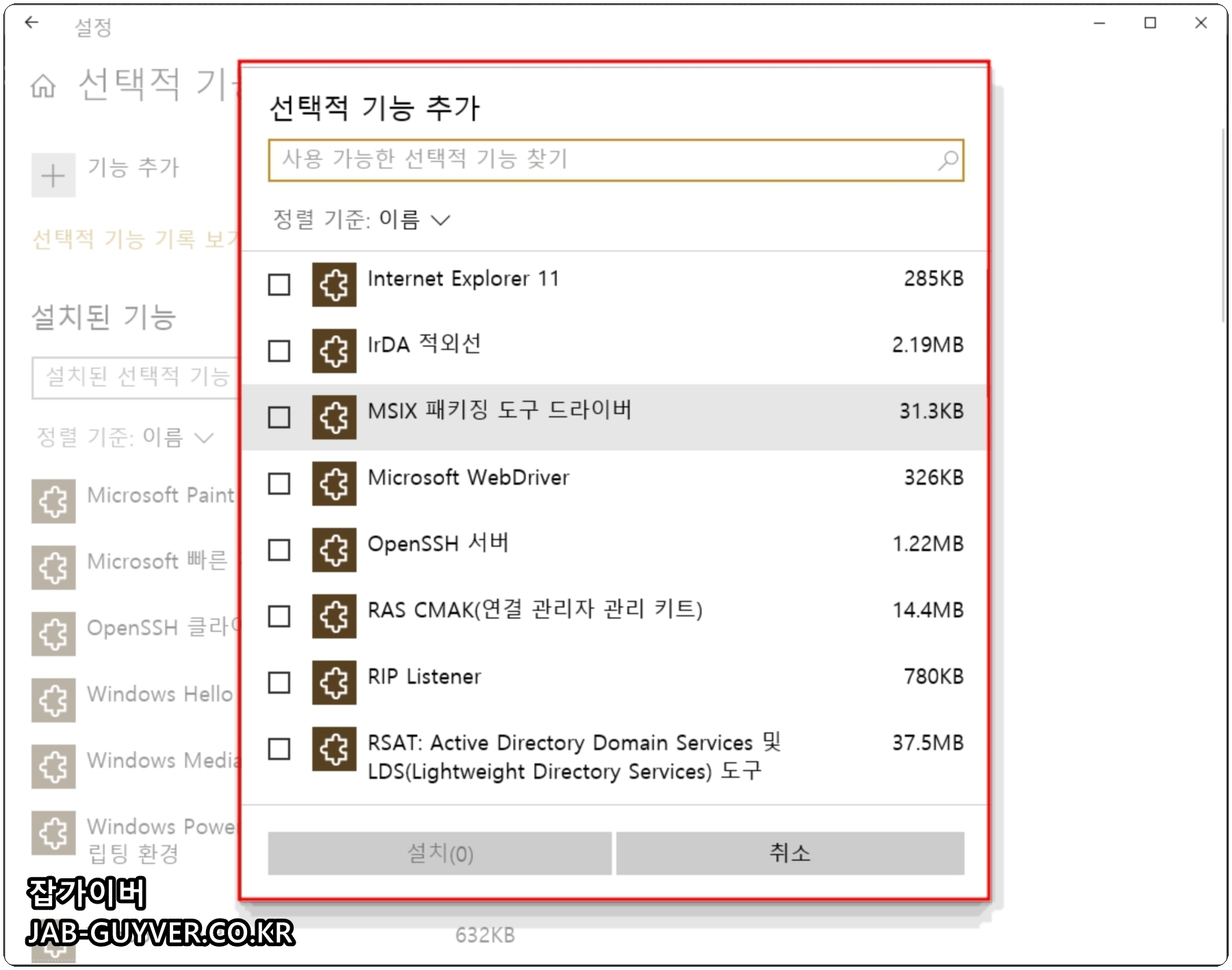Open the background 정렬 기준: 이름 sort dropdown

coord(126,437)
